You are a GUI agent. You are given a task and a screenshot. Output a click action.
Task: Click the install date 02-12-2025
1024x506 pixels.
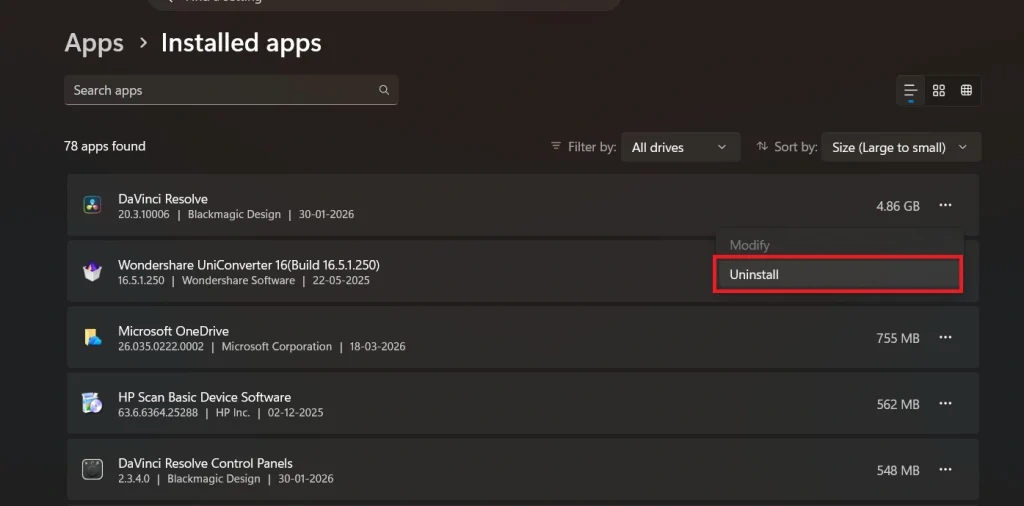[295, 413]
